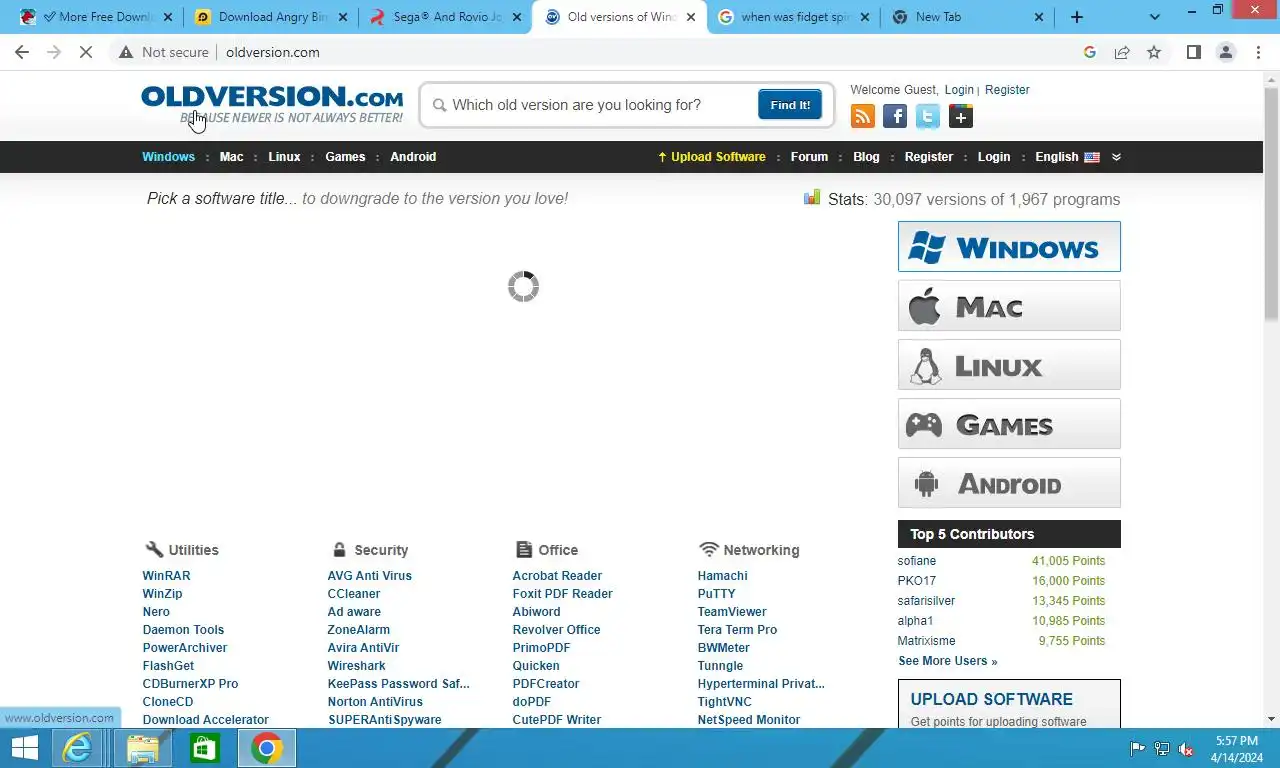Select Games in the nav bar
Image resolution: width=1280 pixels, height=768 pixels.
coord(345,157)
